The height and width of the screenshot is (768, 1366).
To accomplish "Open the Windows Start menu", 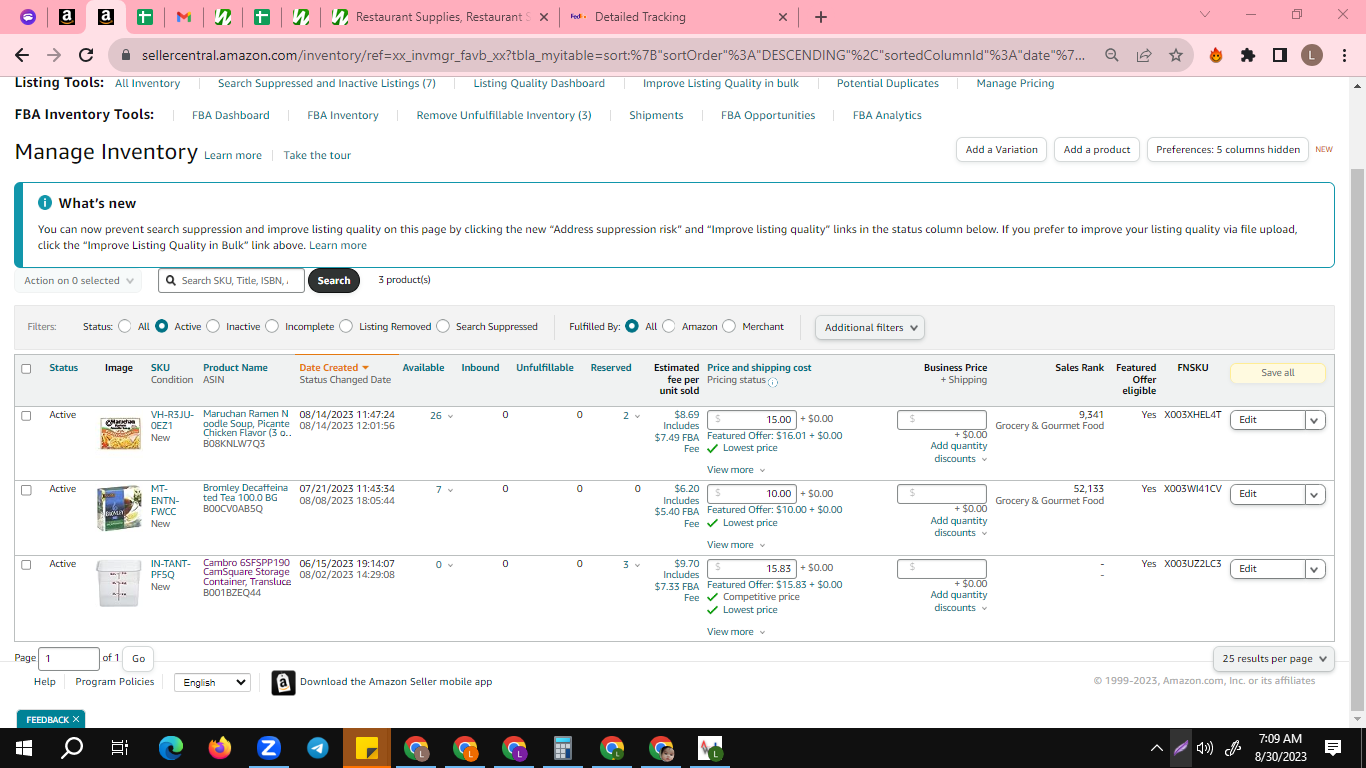I will tap(24, 747).
